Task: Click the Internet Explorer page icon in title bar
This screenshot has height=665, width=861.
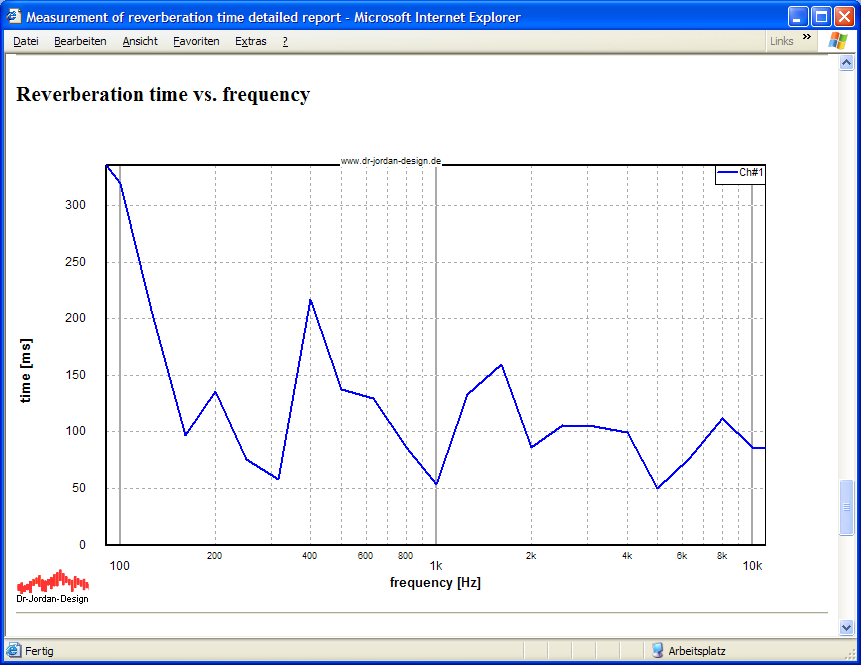Action: (13, 17)
